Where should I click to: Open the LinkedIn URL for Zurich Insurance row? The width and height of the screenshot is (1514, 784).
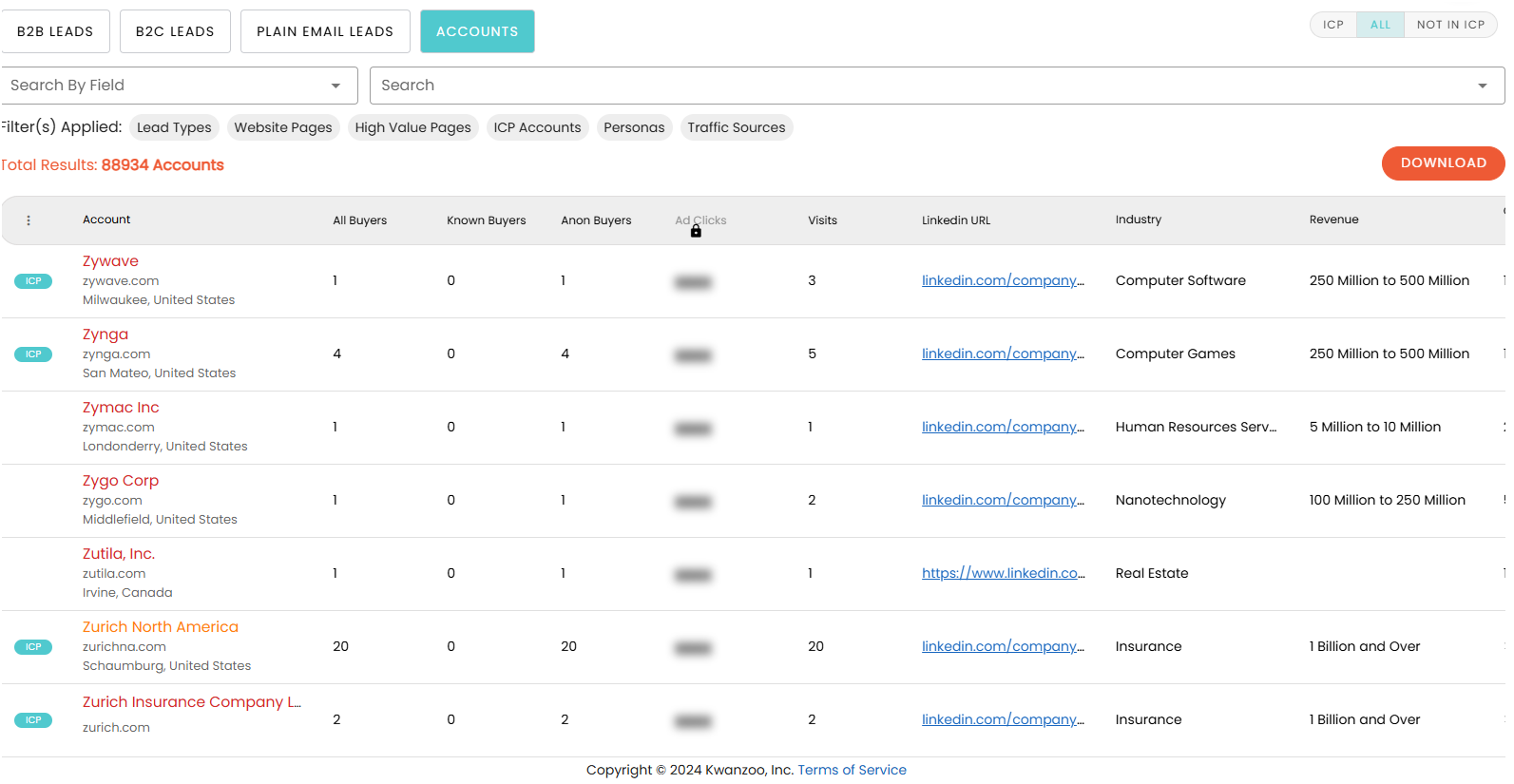[x=1003, y=719]
